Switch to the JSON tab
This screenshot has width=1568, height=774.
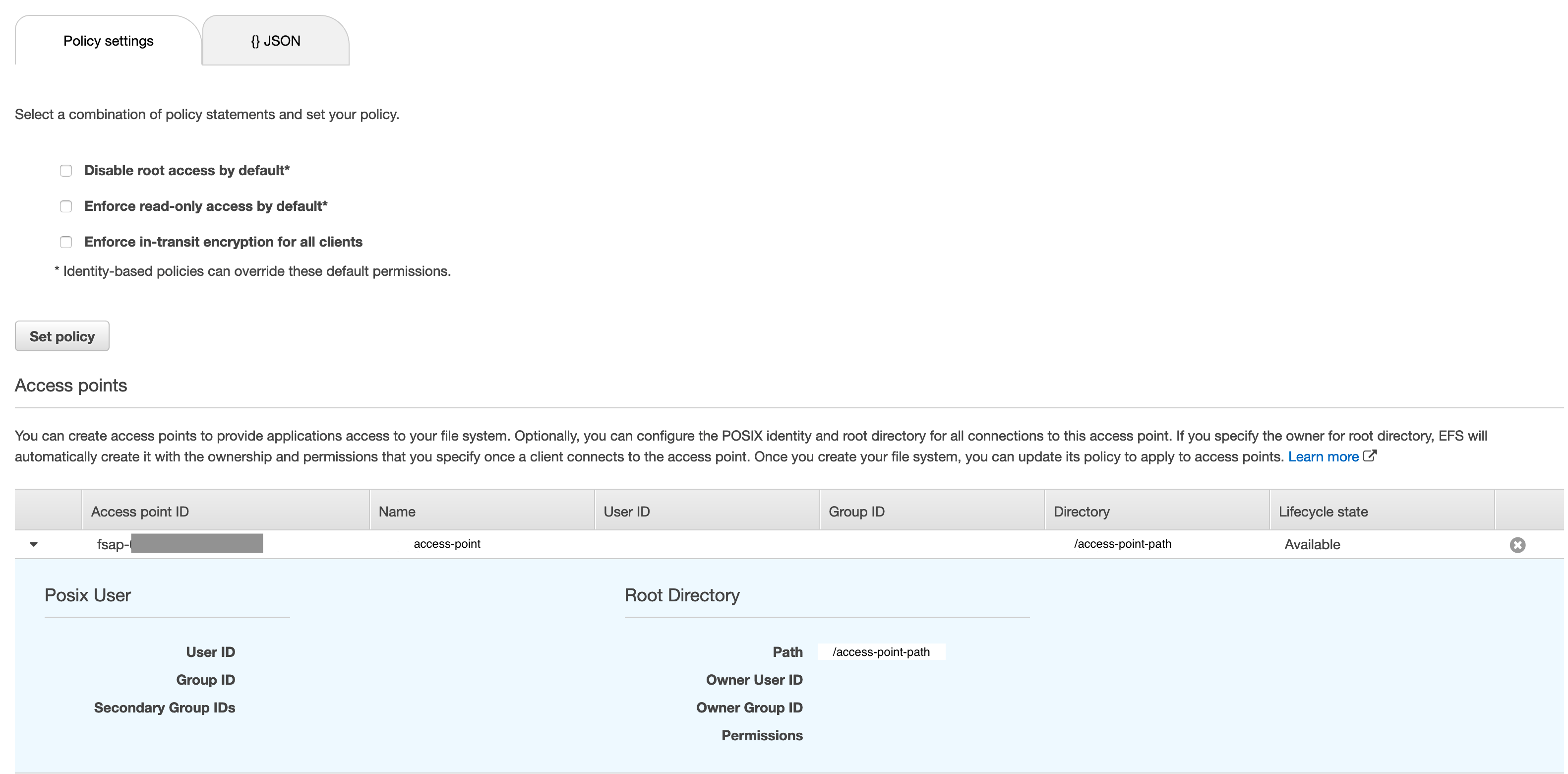tap(274, 40)
